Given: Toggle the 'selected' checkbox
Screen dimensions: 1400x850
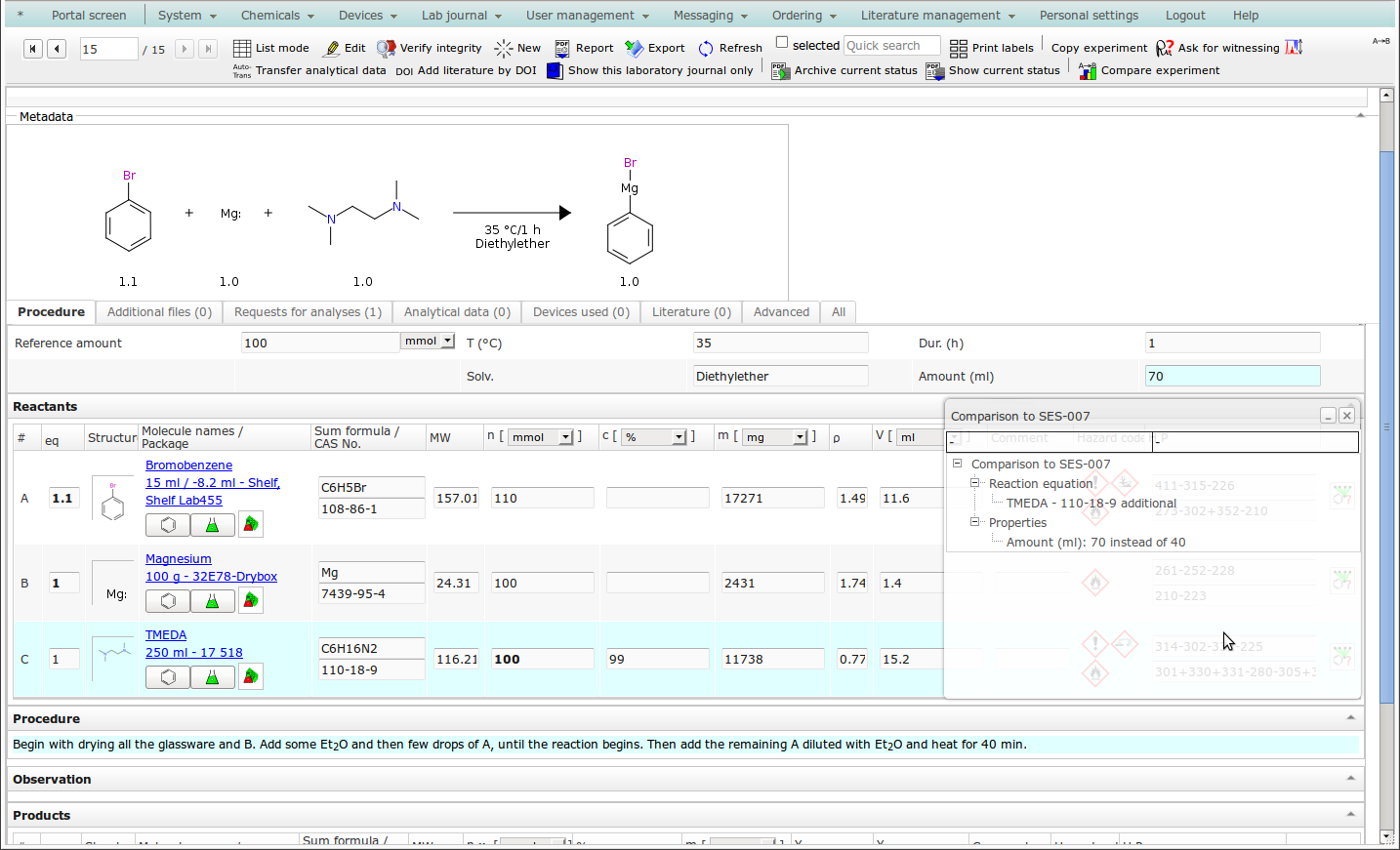Looking at the screenshot, I should (782, 42).
